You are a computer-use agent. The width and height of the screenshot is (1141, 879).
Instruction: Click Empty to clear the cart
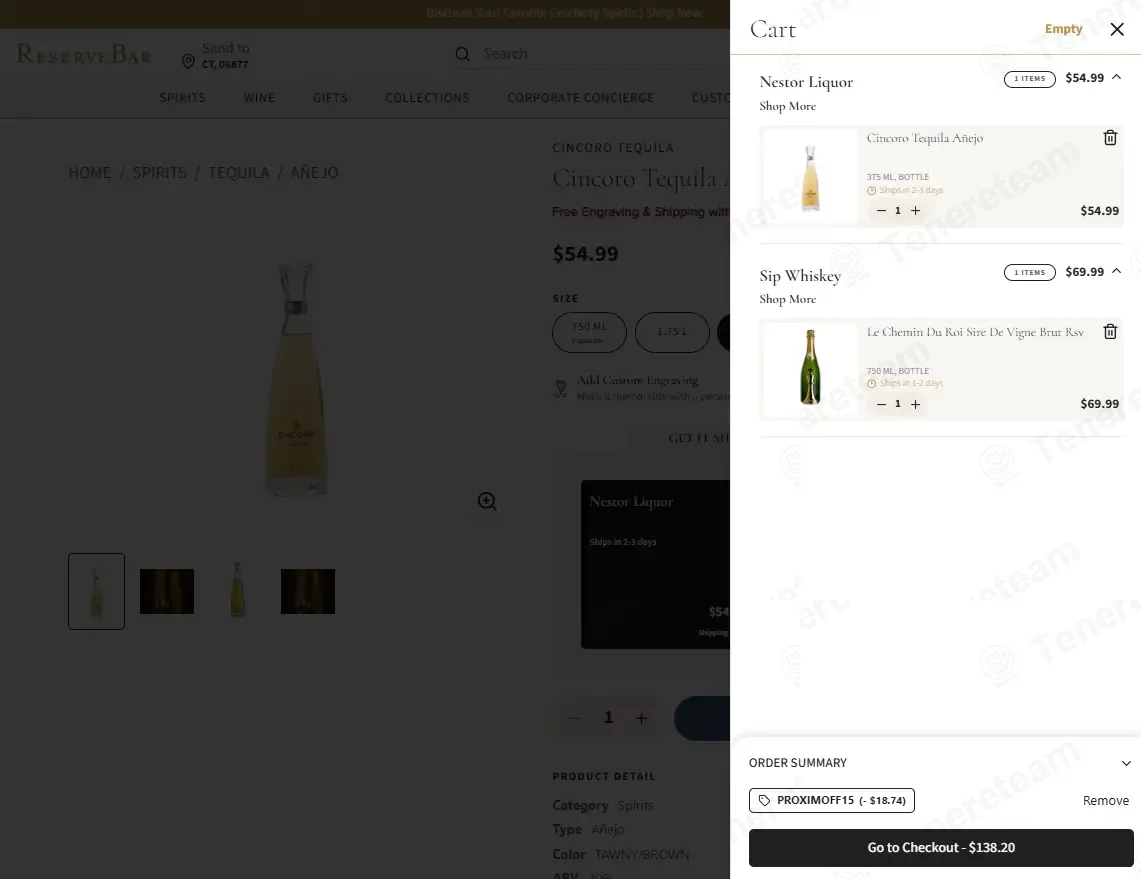1063,29
